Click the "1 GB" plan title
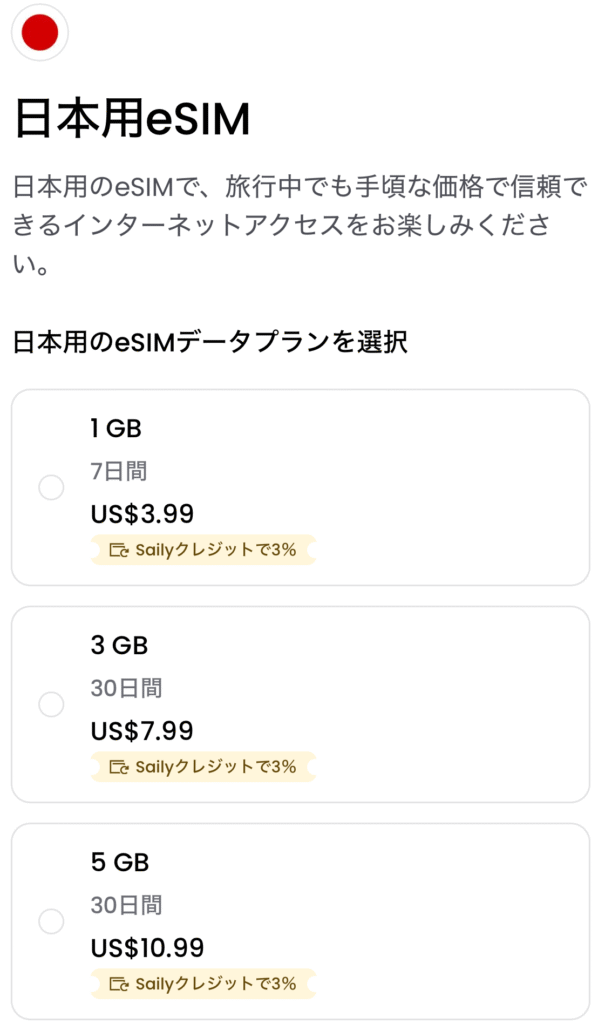 (x=116, y=429)
